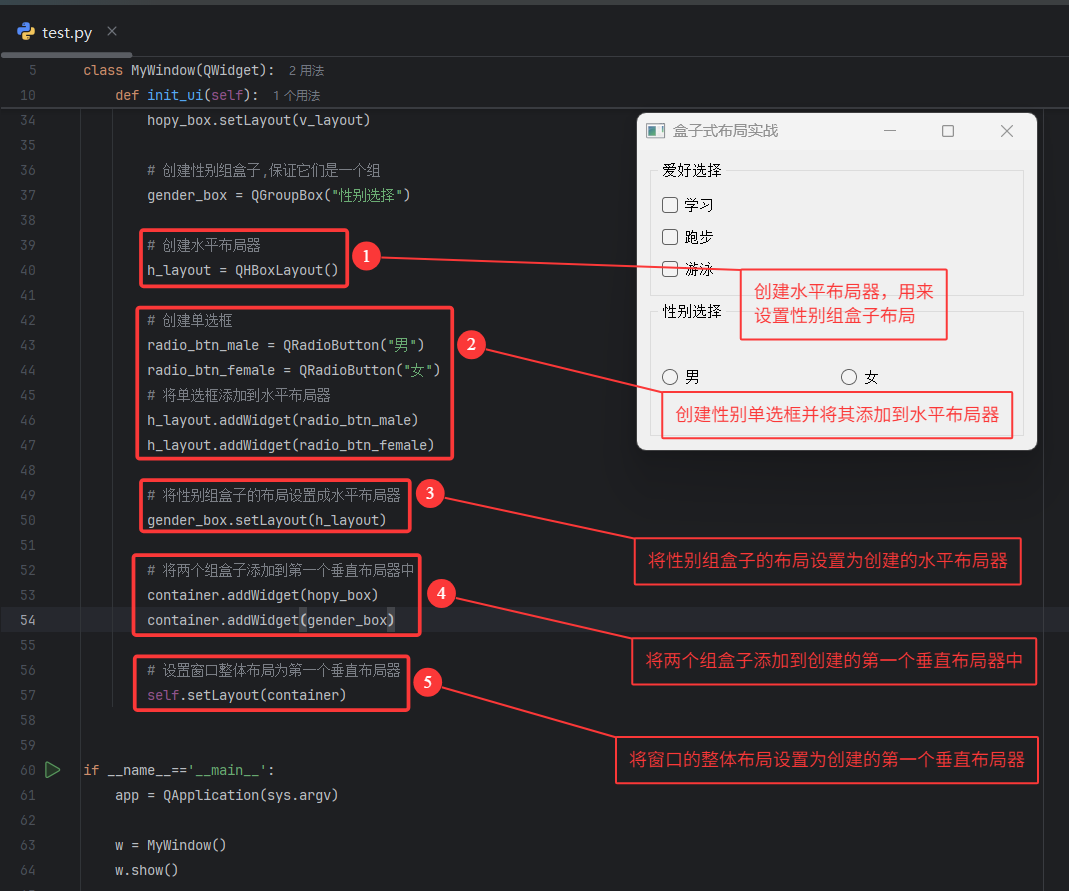Select the test.py editor tab
Image resolution: width=1069 pixels, height=891 pixels.
pyautogui.click(x=67, y=32)
